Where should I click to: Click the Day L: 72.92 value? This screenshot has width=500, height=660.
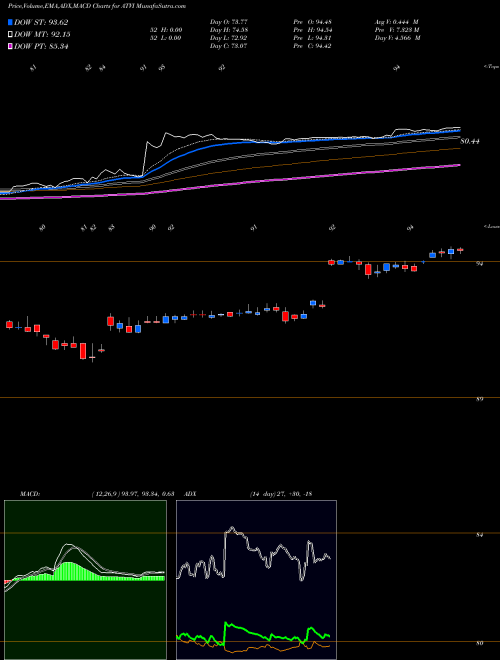coord(228,38)
